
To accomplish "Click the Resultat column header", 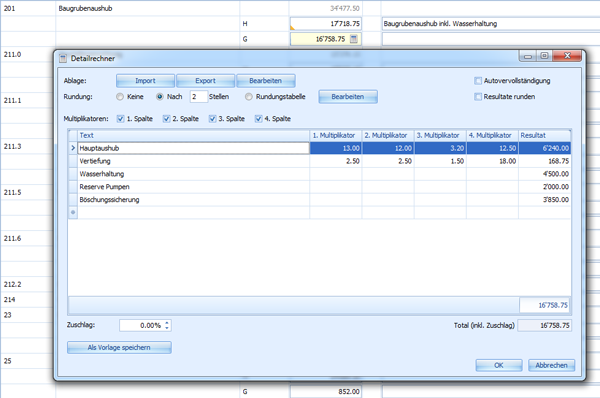I will 545,135.
